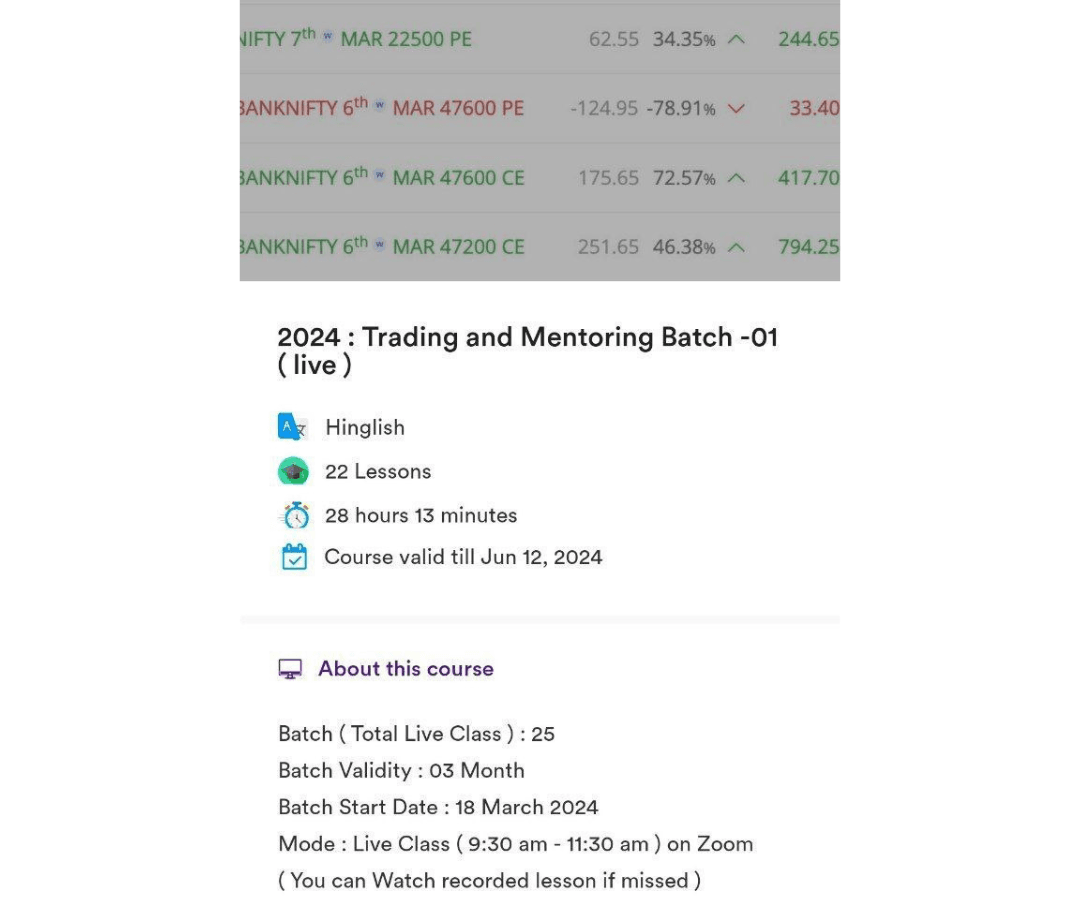Click the 22 Lessons entry

click(378, 470)
